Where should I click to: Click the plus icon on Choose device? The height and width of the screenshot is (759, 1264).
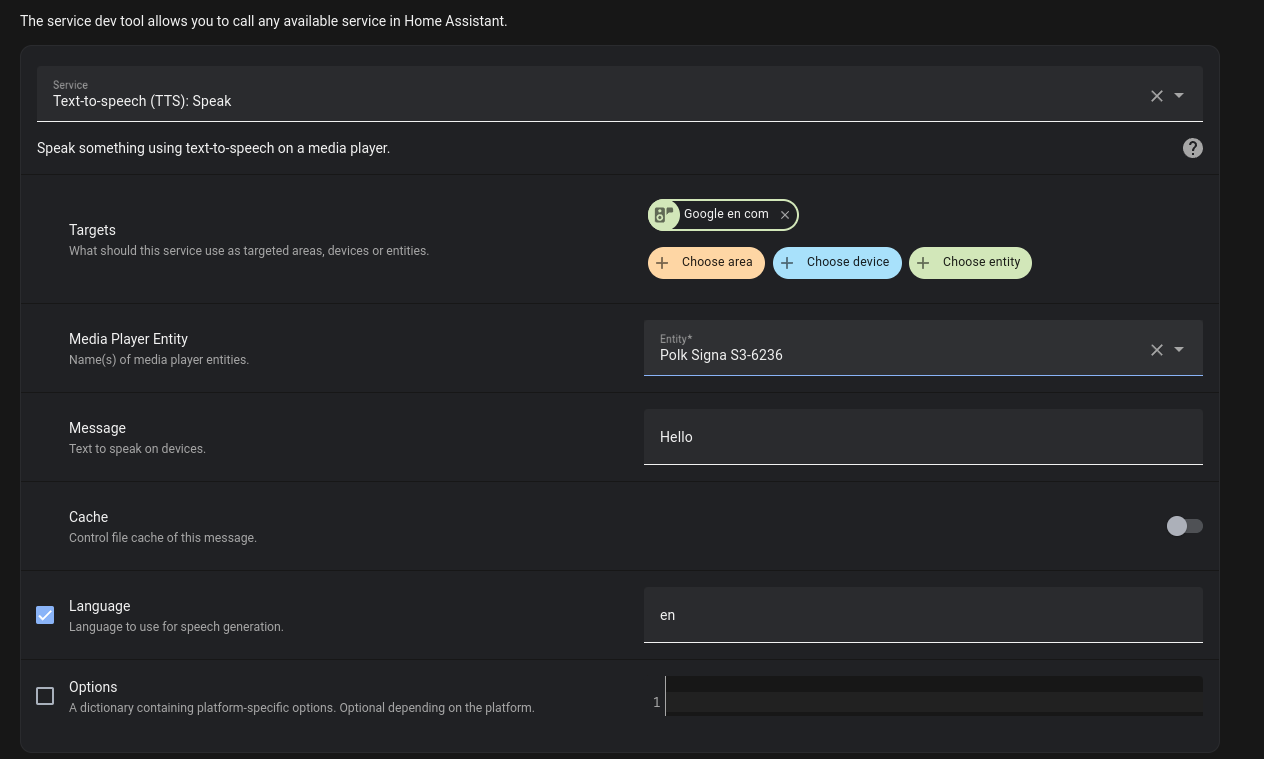click(x=787, y=262)
